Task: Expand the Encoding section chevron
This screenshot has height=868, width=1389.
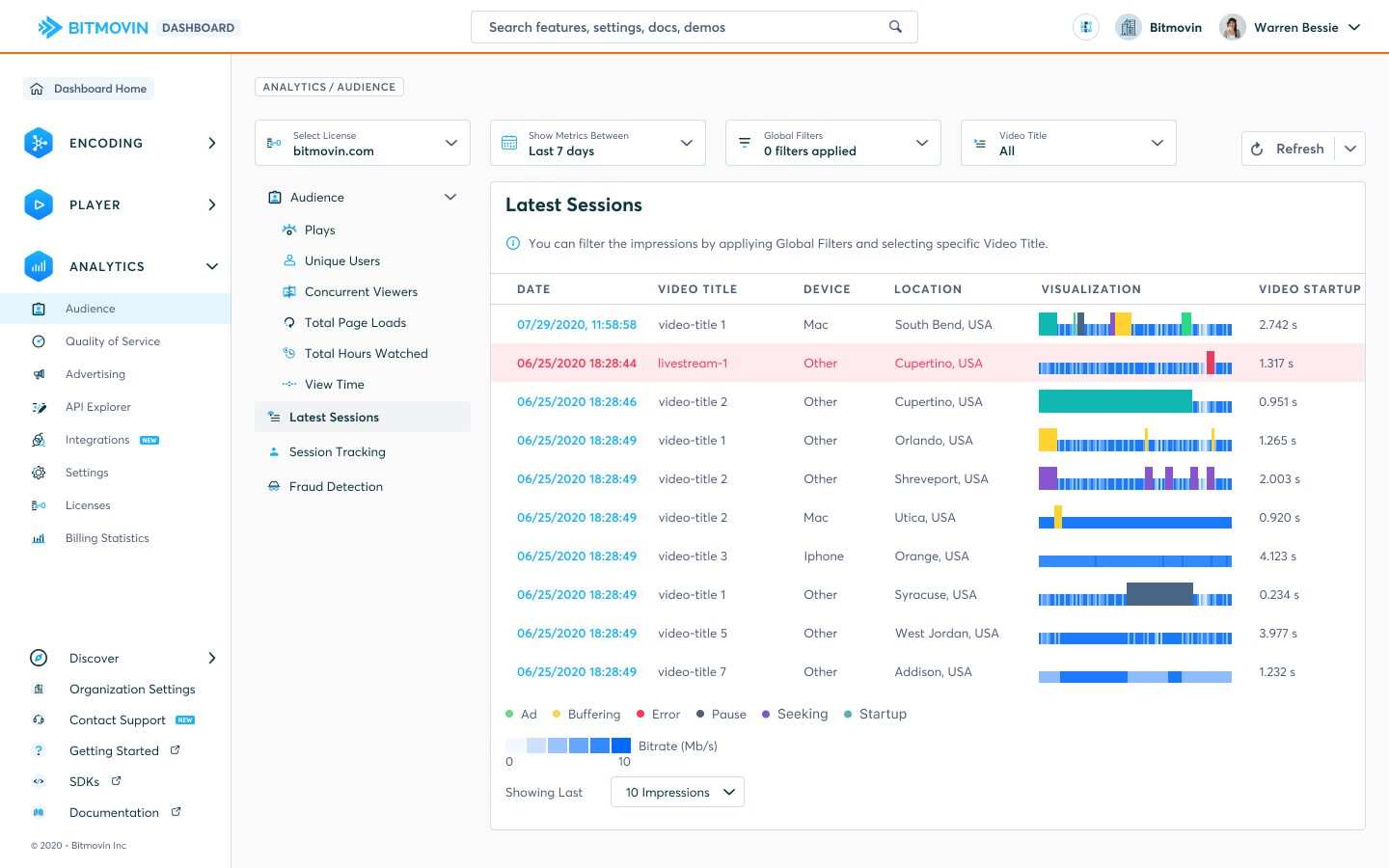Action: (212, 143)
